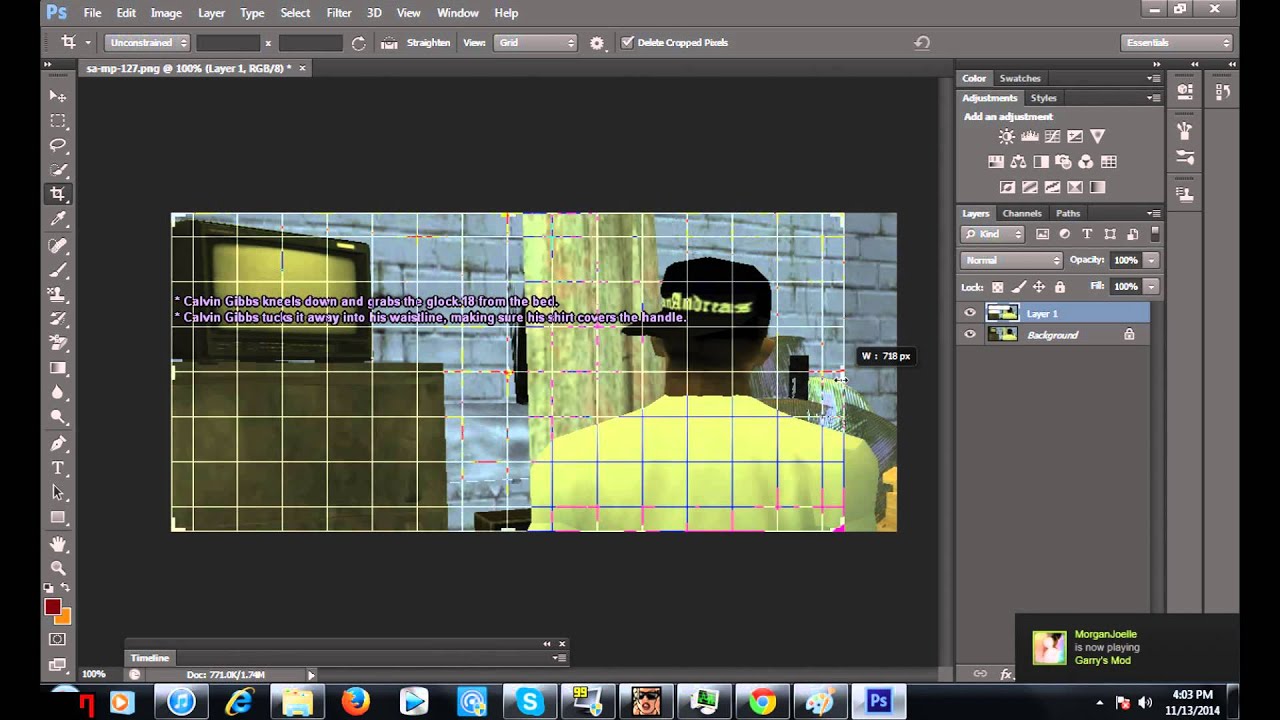Open crop options gear menu

click(597, 43)
